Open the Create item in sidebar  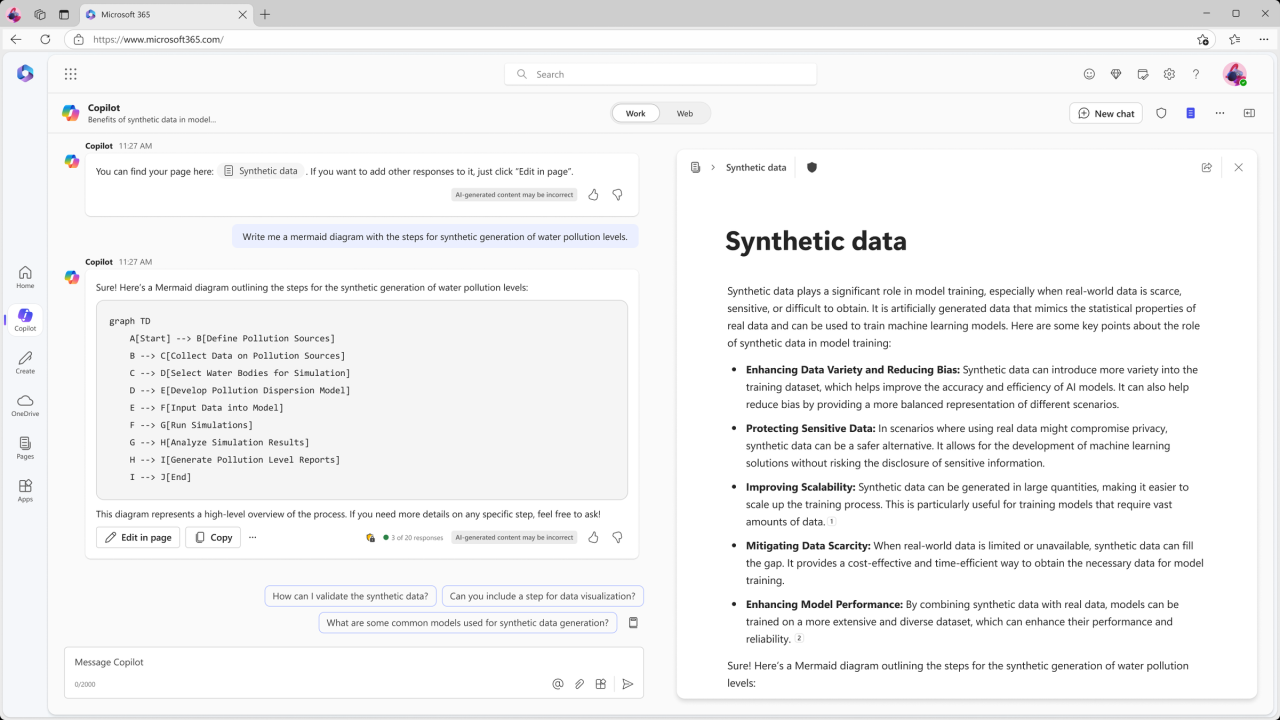click(x=25, y=362)
